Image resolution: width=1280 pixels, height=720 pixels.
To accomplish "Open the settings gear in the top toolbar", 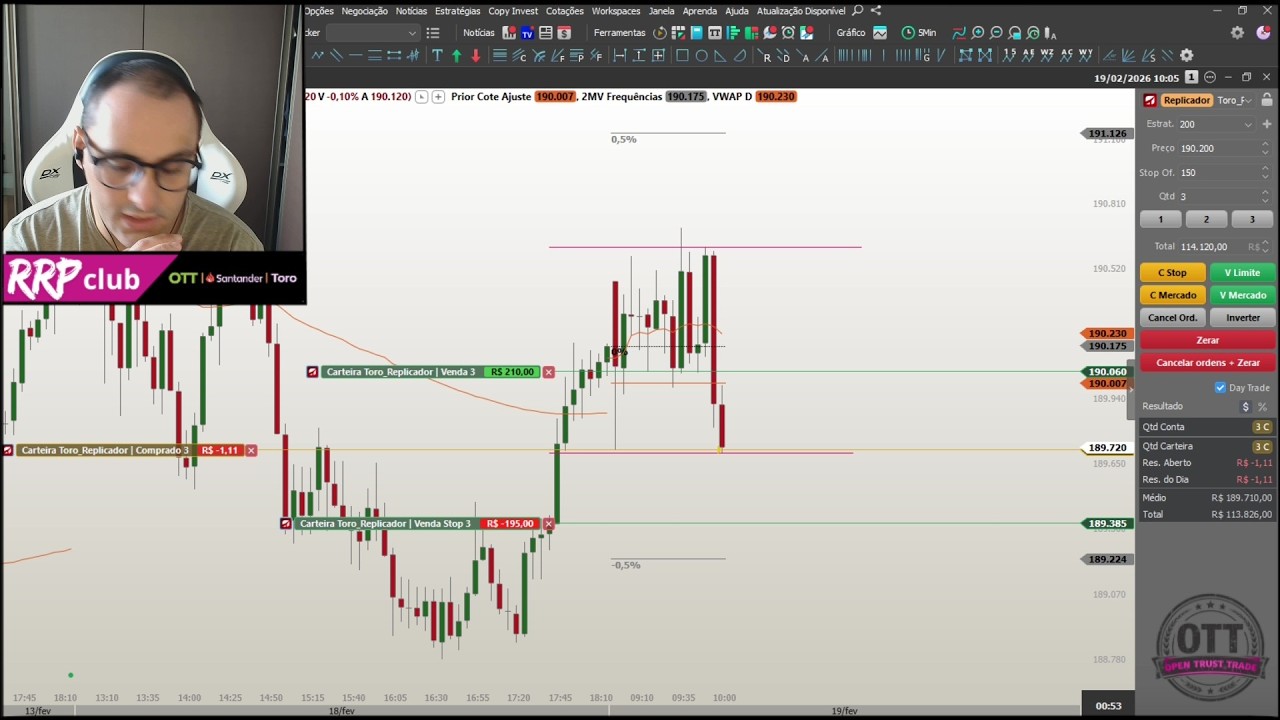I will (x=1237, y=33).
